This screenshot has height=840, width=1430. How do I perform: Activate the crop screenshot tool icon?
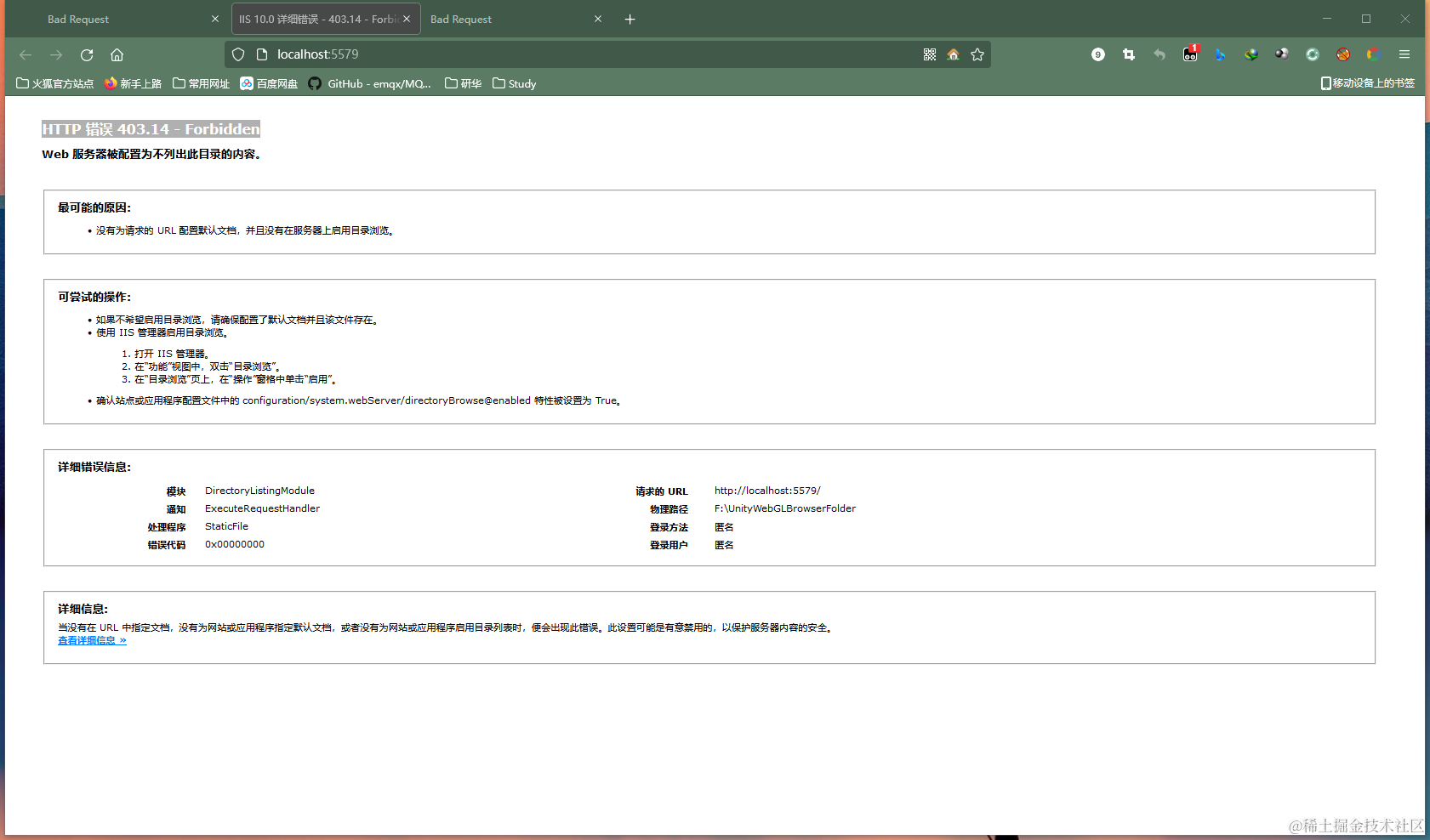pos(1129,54)
